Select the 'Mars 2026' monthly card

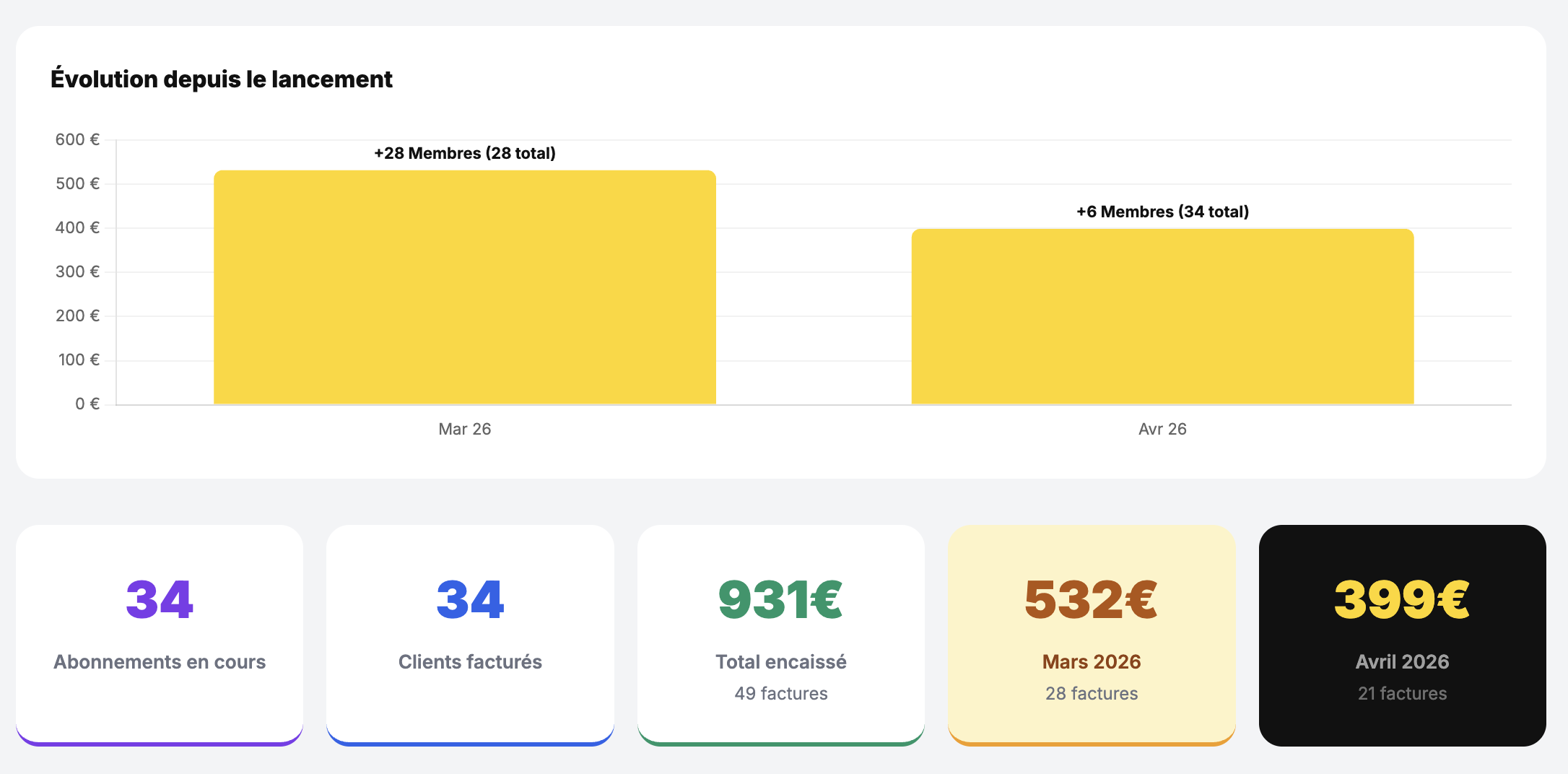[1092, 635]
